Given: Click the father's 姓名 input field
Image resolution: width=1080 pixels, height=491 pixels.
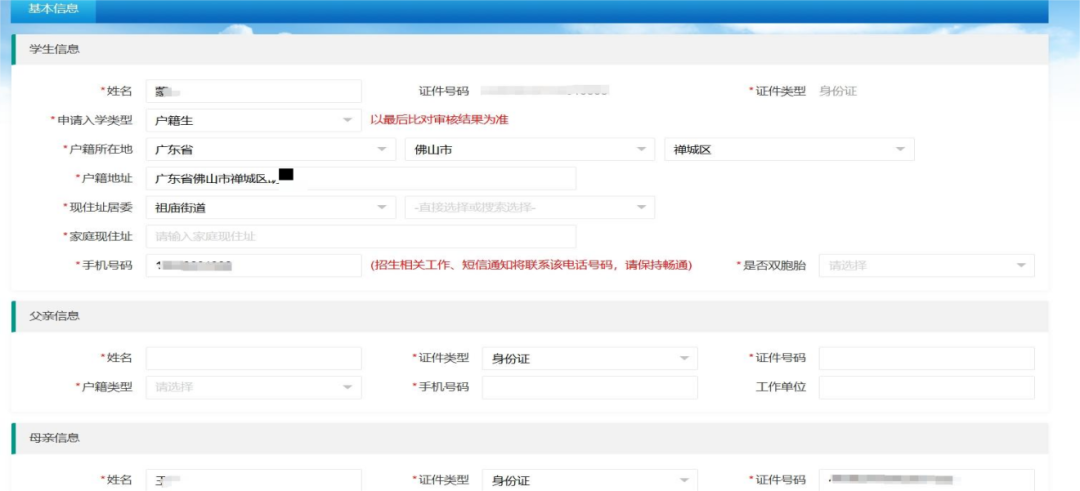Looking at the screenshot, I should tap(253, 358).
